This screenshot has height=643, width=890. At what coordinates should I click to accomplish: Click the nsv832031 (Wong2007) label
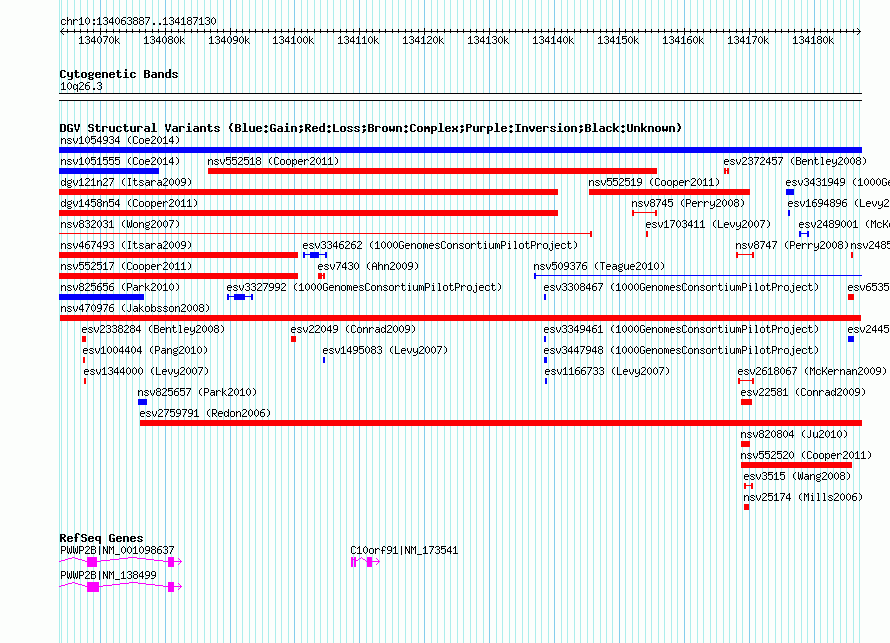(x=120, y=224)
